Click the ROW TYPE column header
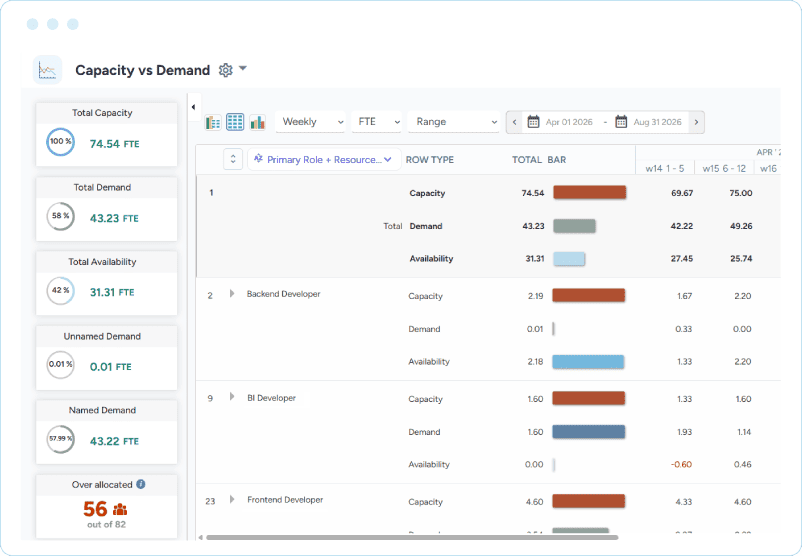The height and width of the screenshot is (556, 802). pyautogui.click(x=430, y=160)
